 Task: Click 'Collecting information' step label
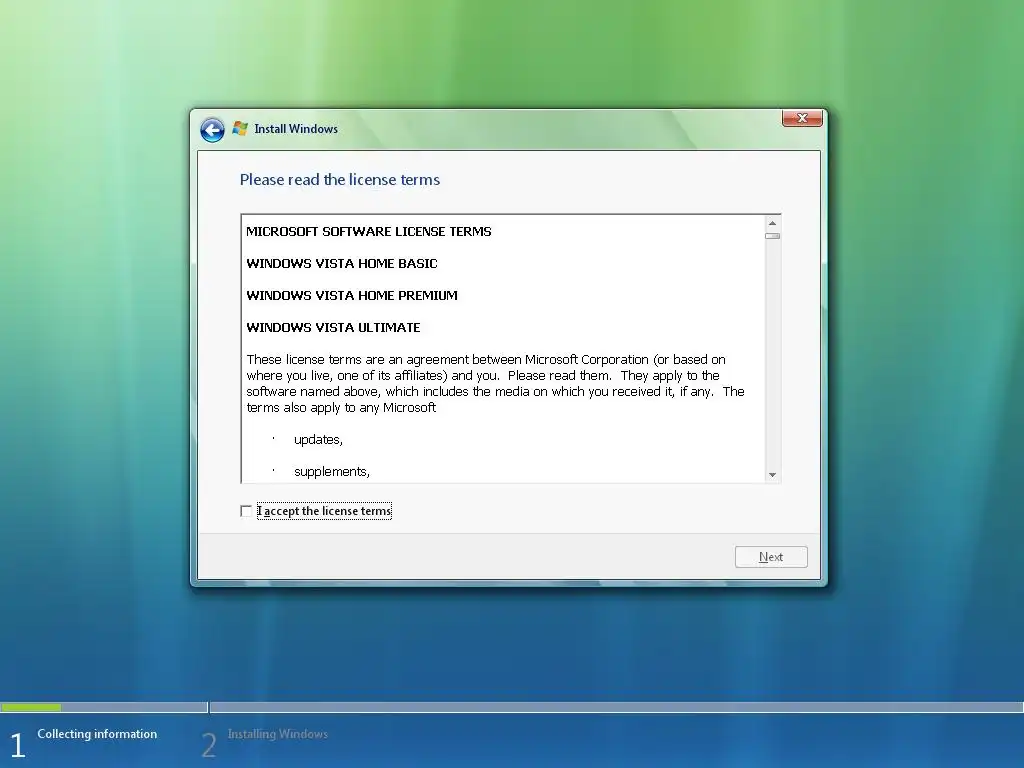[x=97, y=734]
